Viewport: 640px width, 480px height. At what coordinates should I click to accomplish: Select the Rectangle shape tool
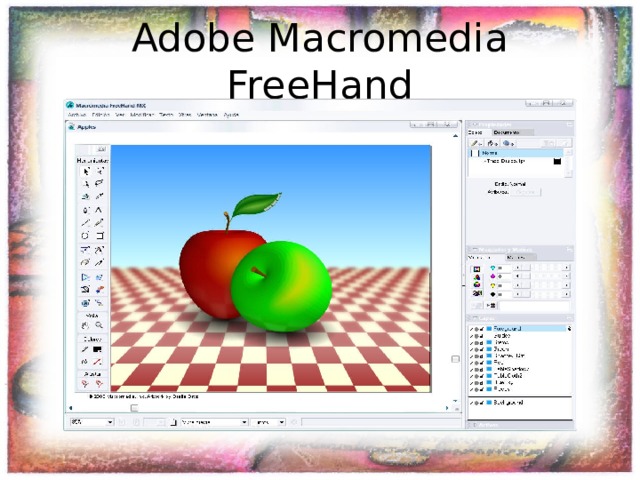(x=100, y=236)
